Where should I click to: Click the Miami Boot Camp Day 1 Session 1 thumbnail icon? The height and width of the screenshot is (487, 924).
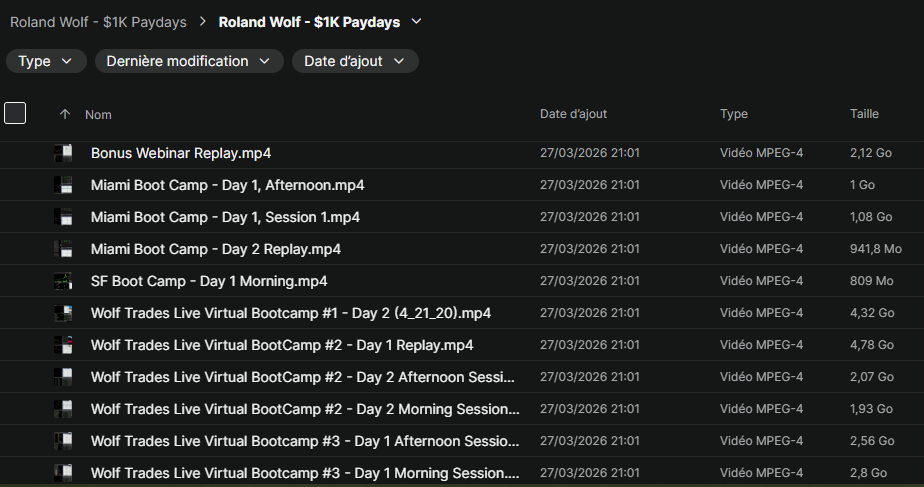pyautogui.click(x=63, y=217)
